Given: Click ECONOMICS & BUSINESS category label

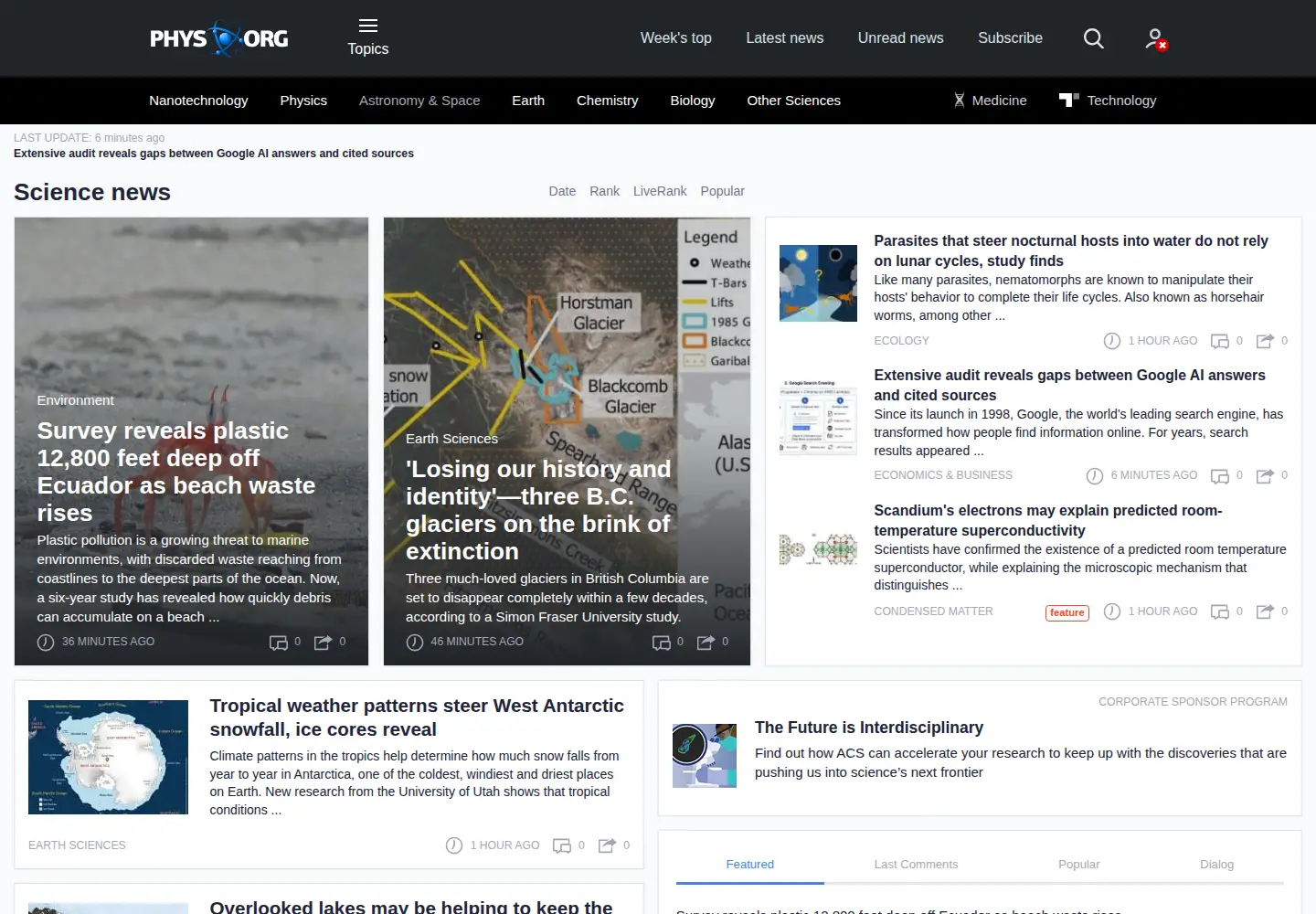Looking at the screenshot, I should (x=943, y=475).
